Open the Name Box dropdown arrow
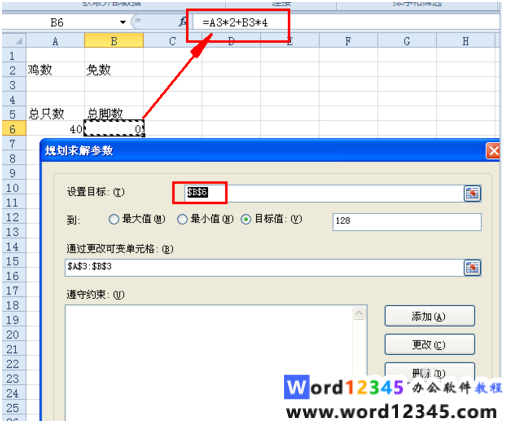The width and height of the screenshot is (507, 428). 123,22
